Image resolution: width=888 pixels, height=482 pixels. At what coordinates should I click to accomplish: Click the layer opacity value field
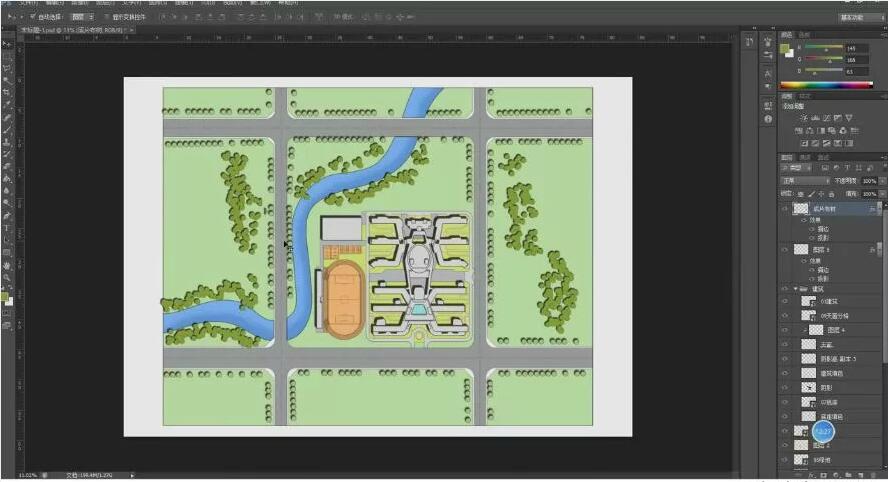[867, 181]
